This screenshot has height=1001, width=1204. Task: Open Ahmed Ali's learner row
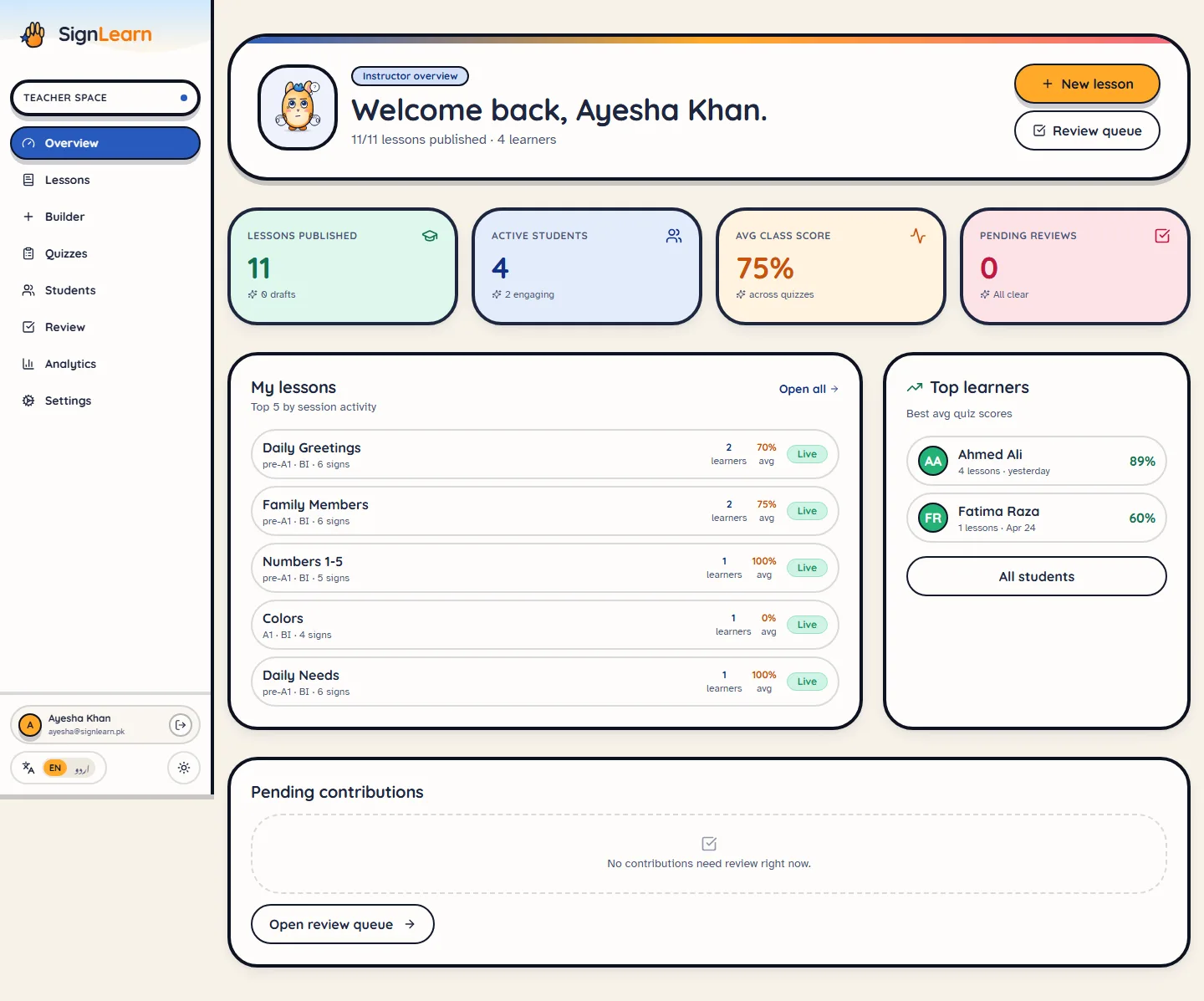(x=1037, y=461)
